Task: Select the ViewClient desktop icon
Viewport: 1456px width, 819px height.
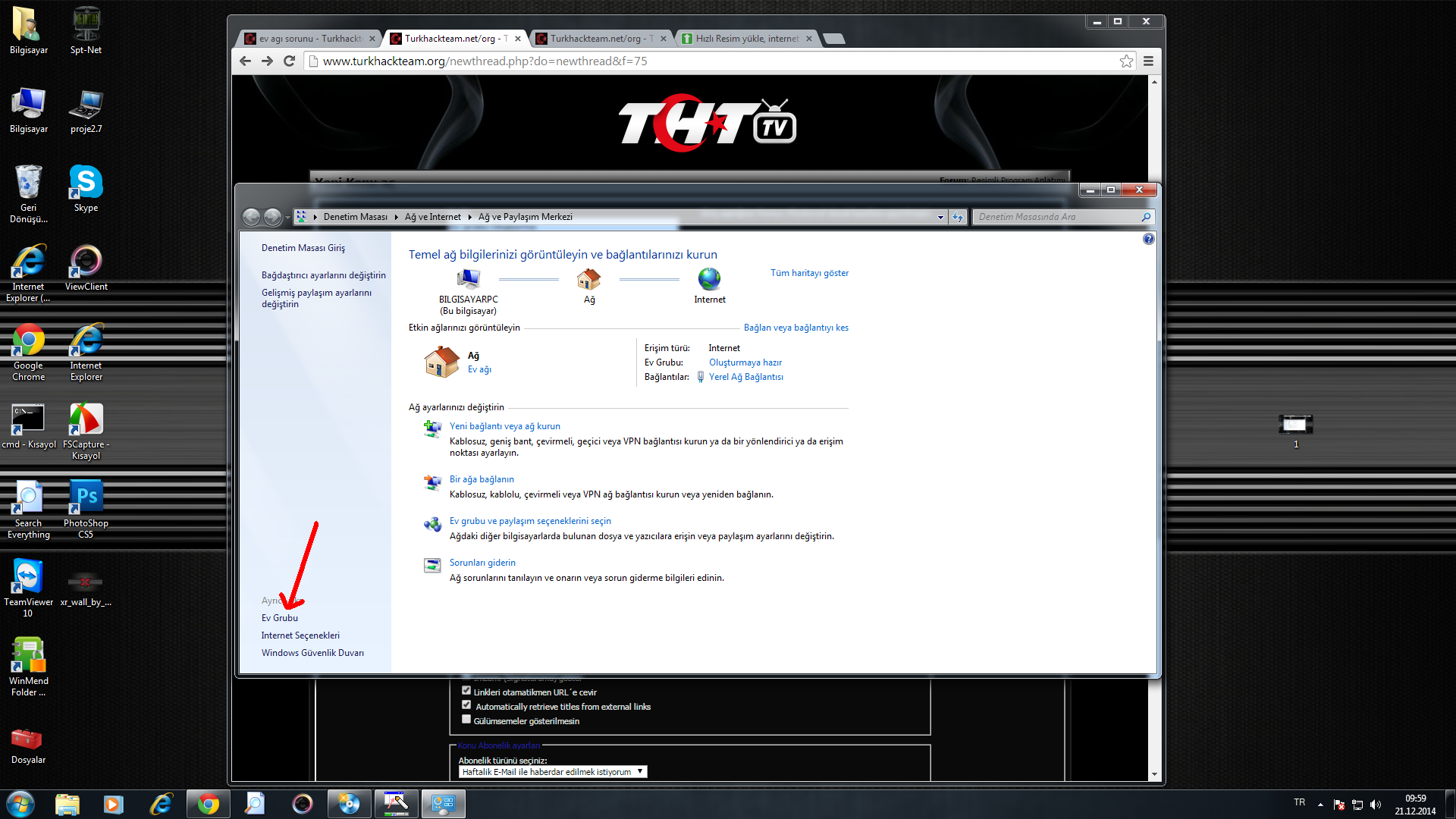Action: tap(86, 268)
